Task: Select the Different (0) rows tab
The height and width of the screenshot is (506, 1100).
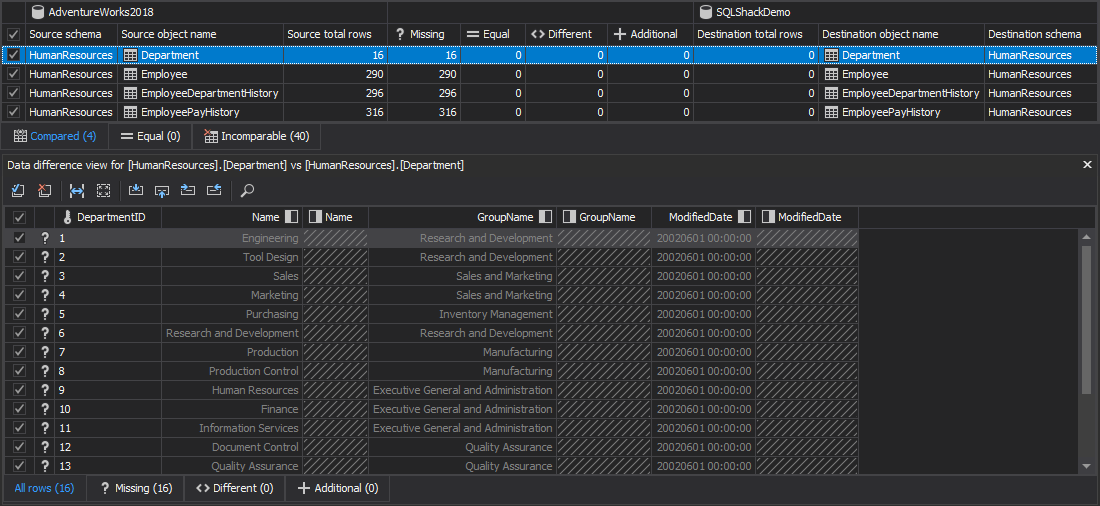Action: [x=235, y=488]
